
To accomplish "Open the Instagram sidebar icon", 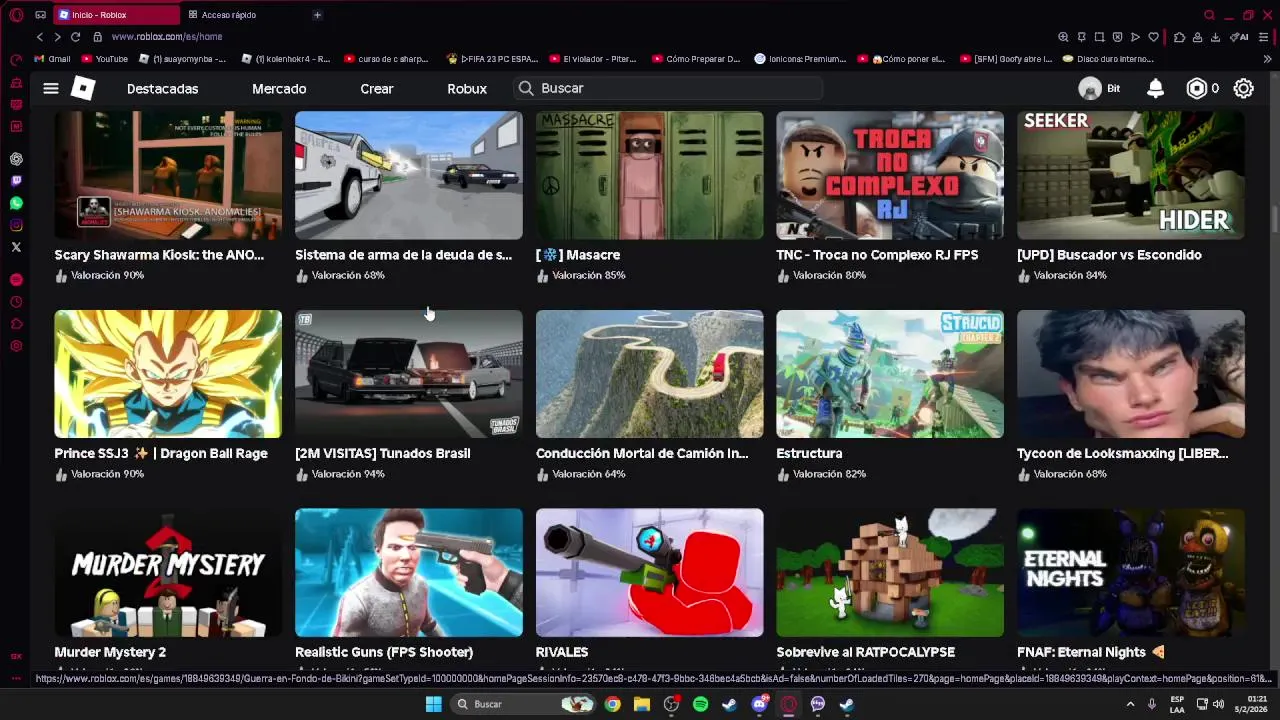I will pyautogui.click(x=16, y=225).
